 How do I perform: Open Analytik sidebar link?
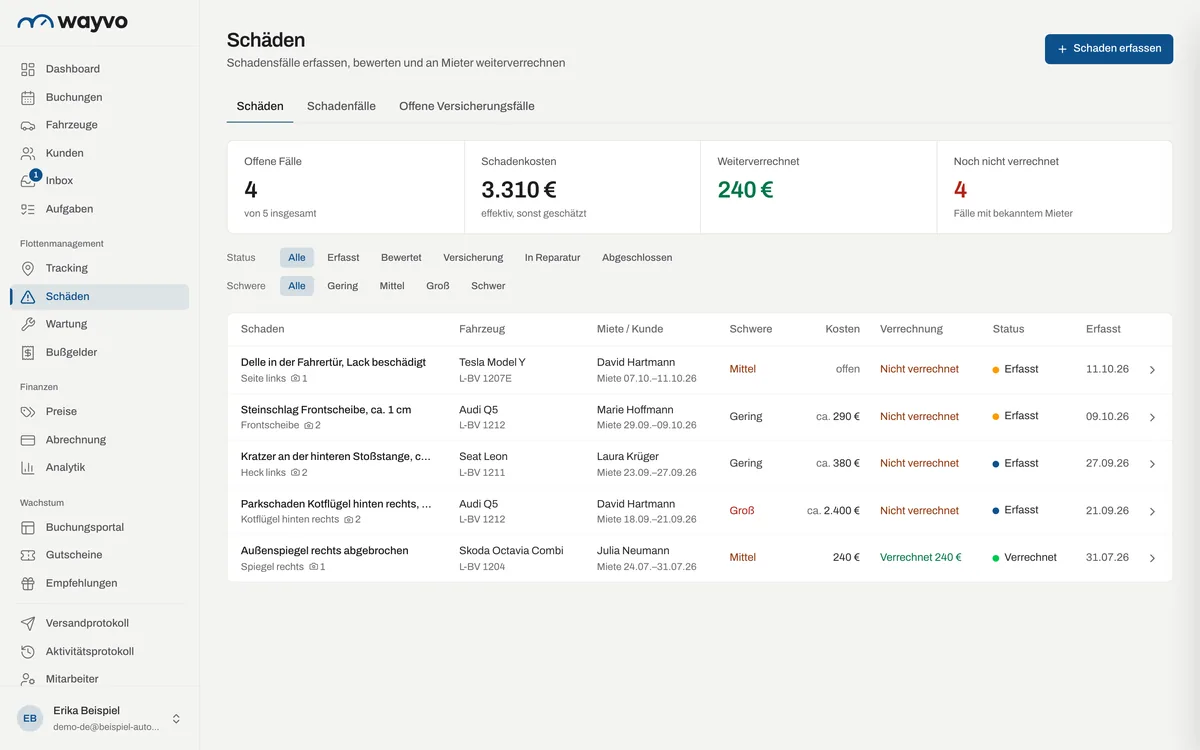[x=100, y=467]
